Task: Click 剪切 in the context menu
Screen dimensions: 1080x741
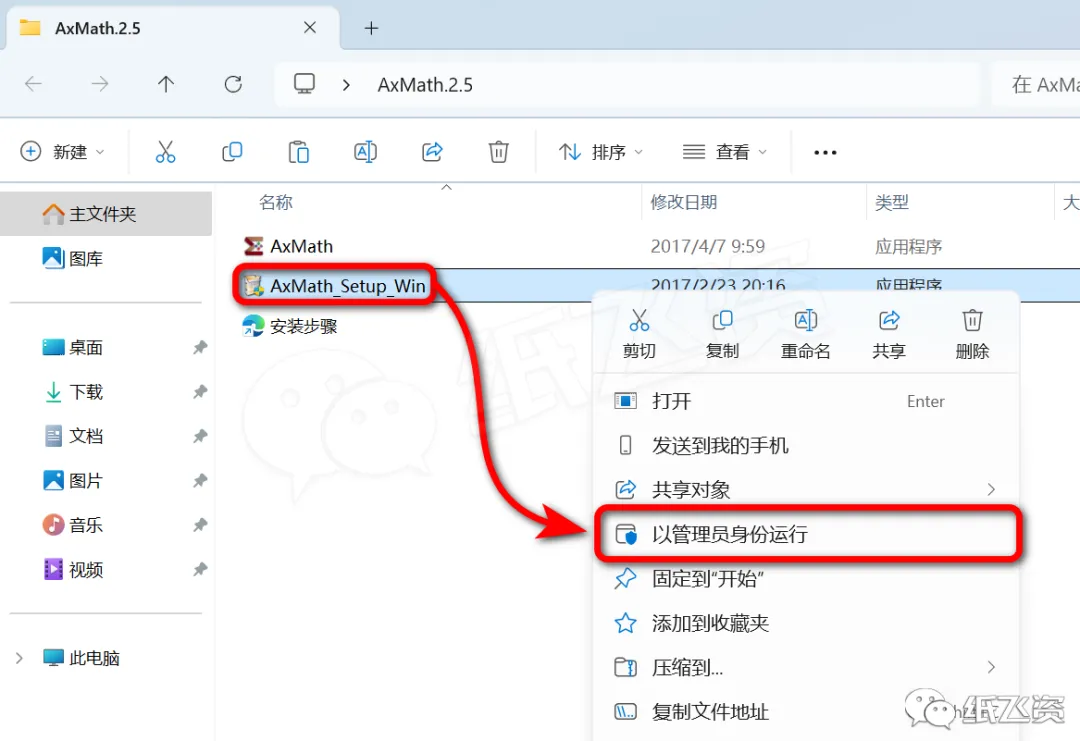Action: click(639, 335)
